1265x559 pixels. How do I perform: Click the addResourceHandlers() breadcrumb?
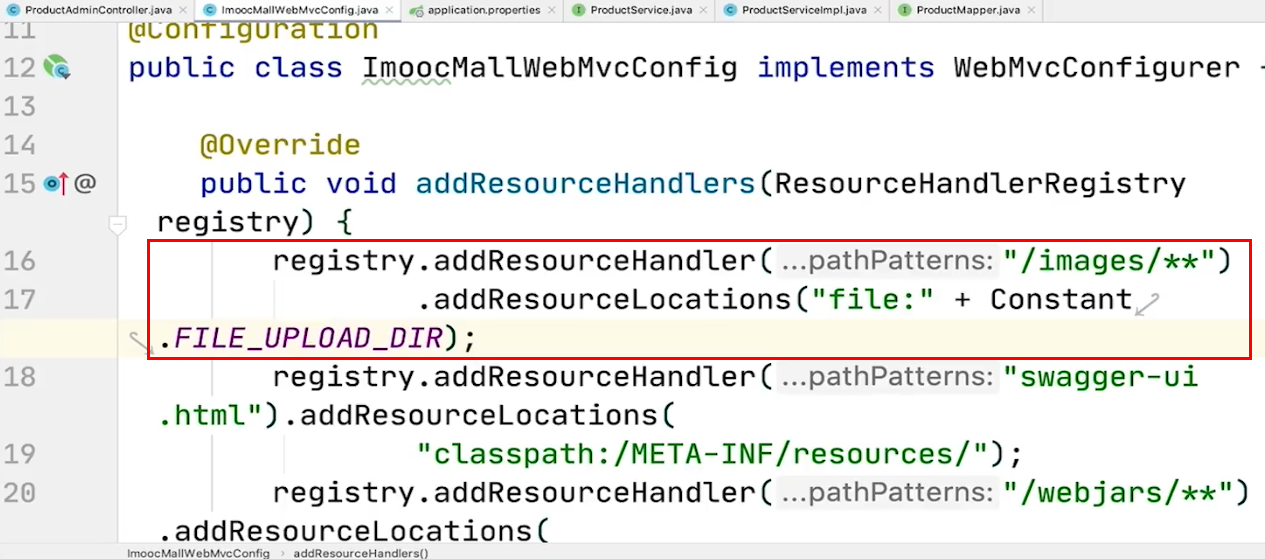361,553
